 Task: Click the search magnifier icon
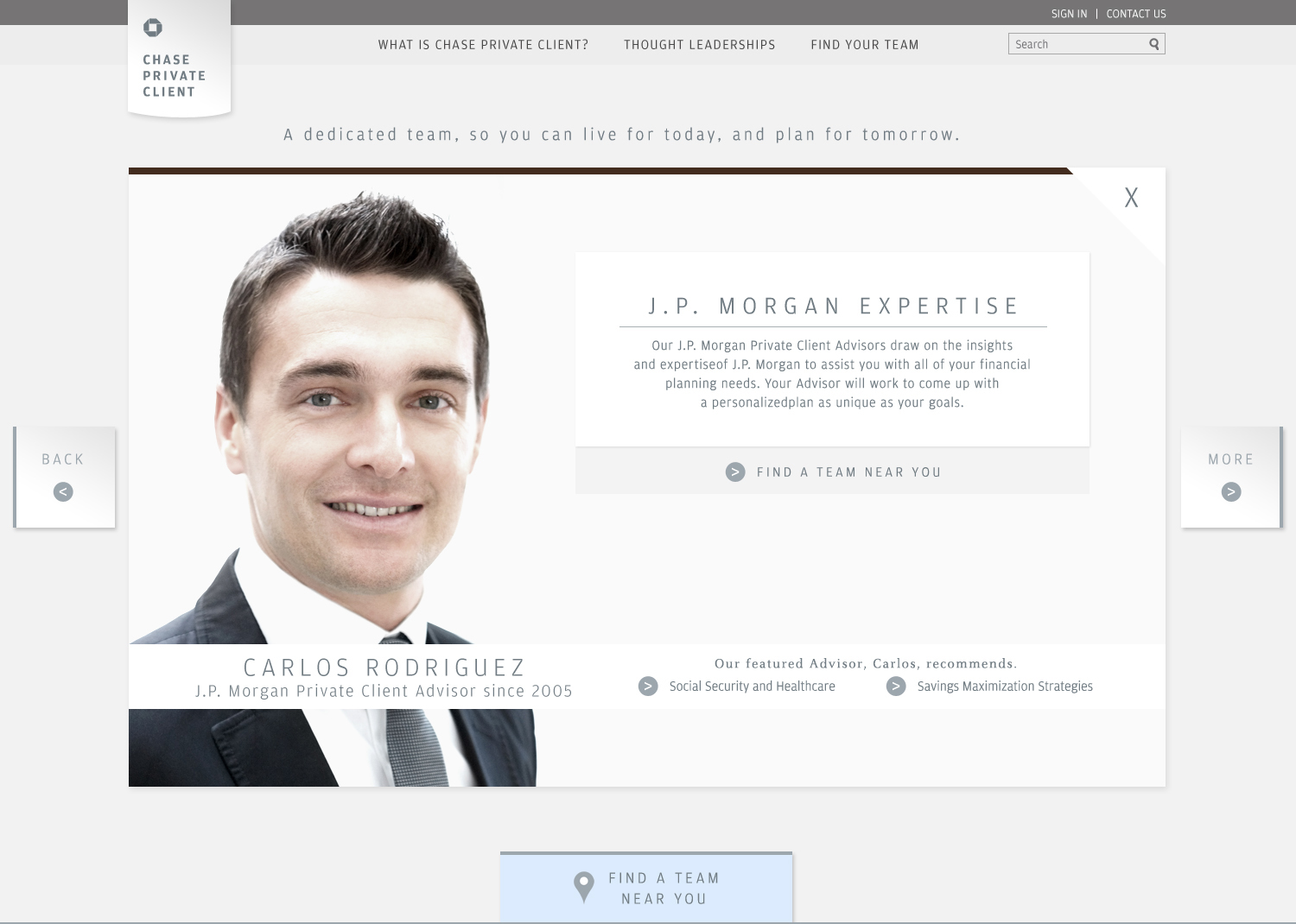pyautogui.click(x=1153, y=44)
